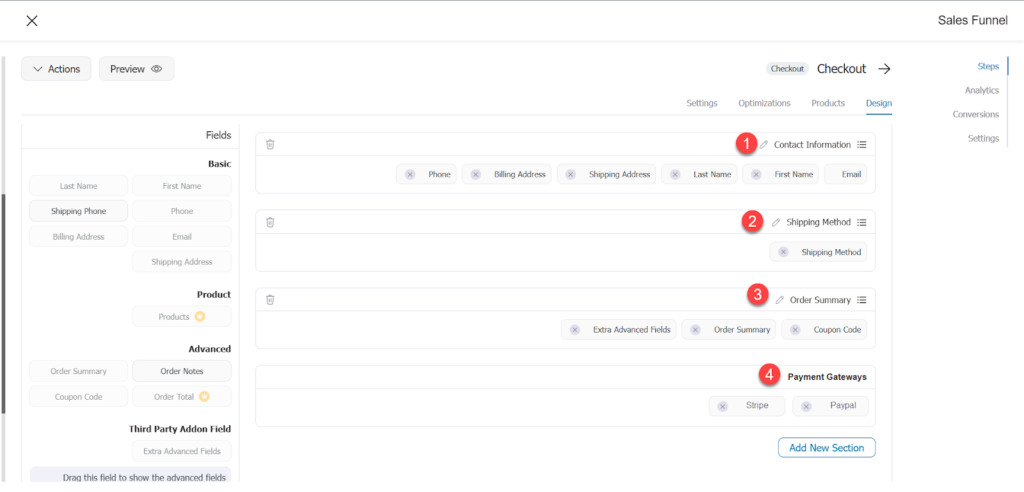Click the Third Party Addon Field heading

tap(180, 429)
